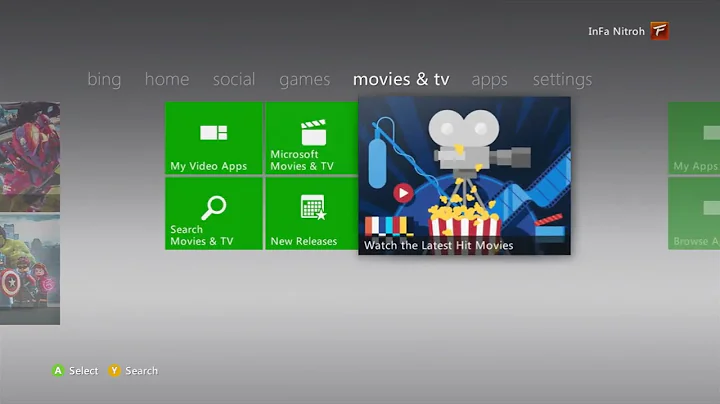The image size is (720, 404).
Task: Switch to the apps tab
Action: click(489, 80)
